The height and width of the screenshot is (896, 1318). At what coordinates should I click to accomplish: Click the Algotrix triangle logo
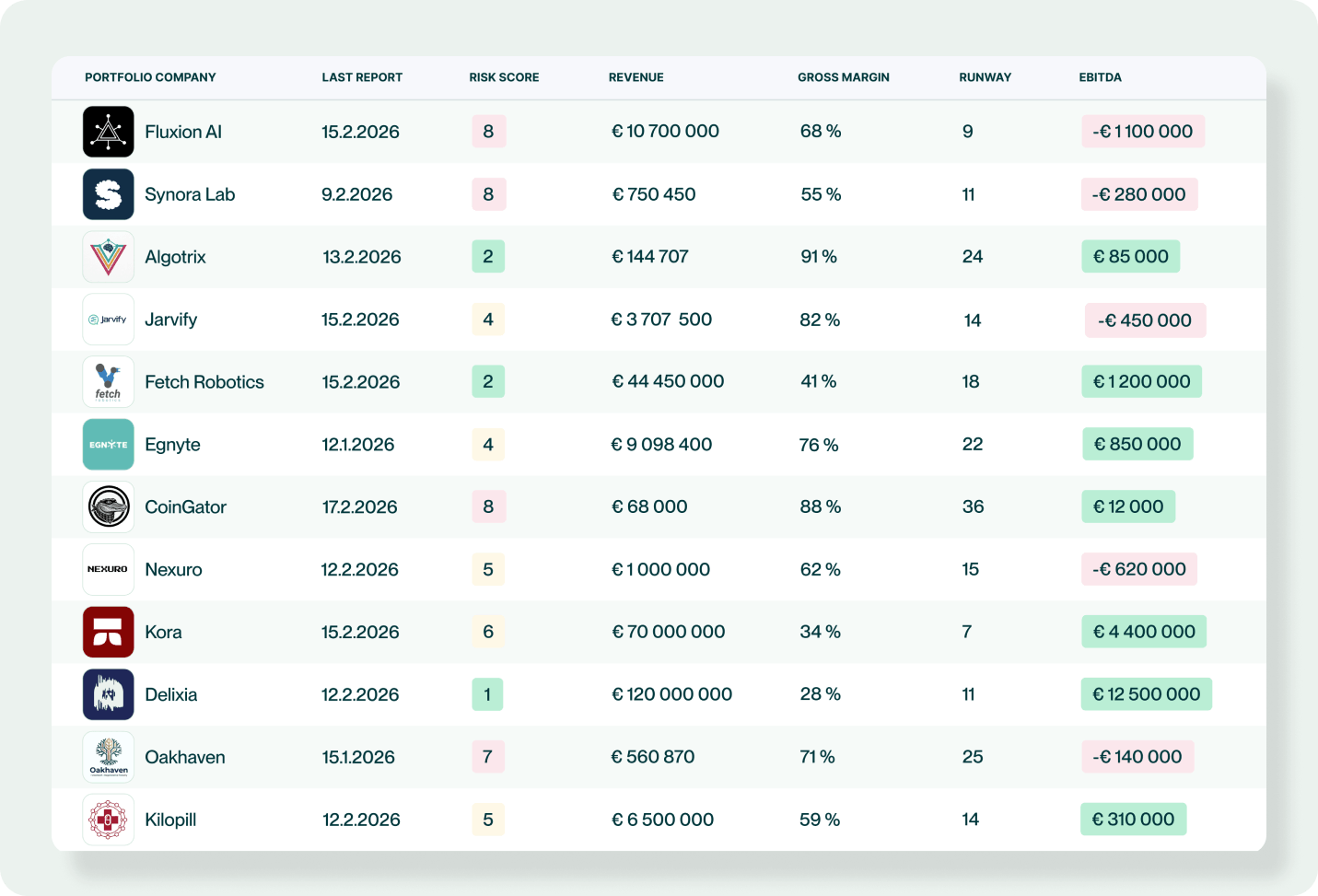pyautogui.click(x=108, y=257)
